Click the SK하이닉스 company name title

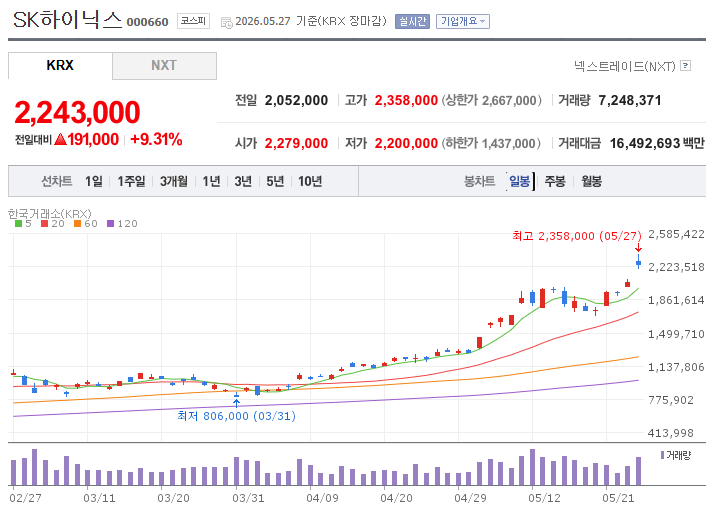tap(68, 20)
